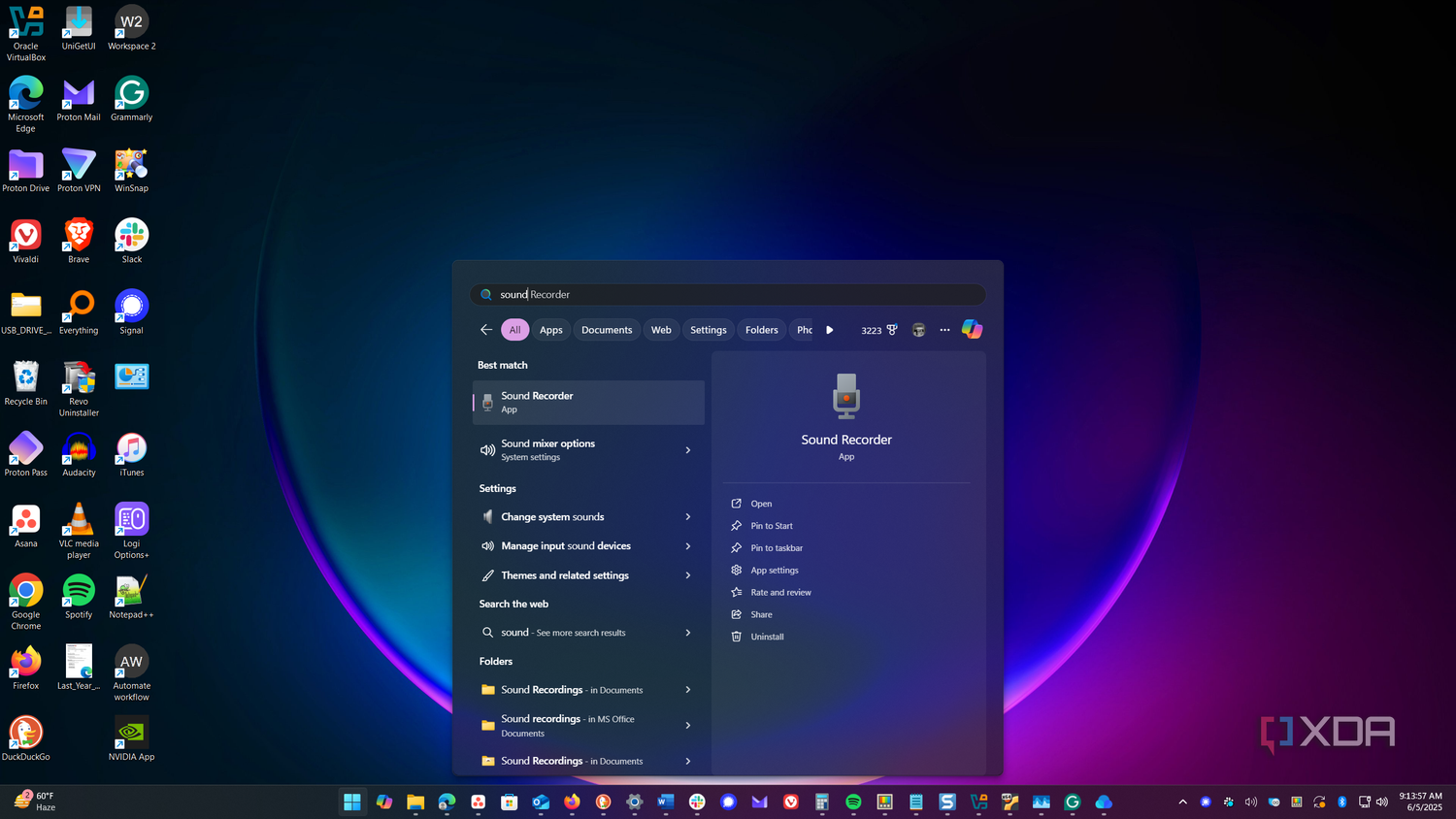This screenshot has height=819, width=1456.
Task: Expand the sound web search result chevron
Action: pos(688,633)
